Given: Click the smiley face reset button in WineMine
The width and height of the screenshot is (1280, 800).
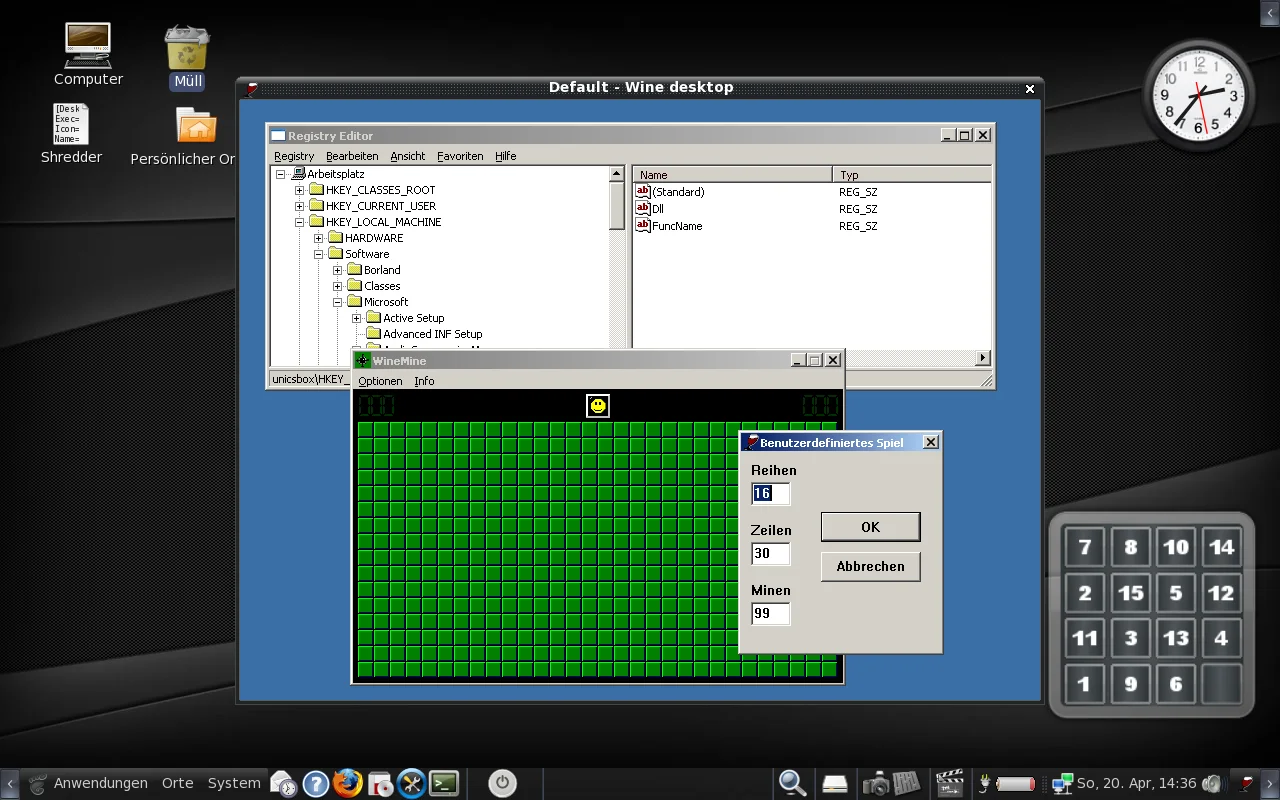Looking at the screenshot, I should pos(597,405).
